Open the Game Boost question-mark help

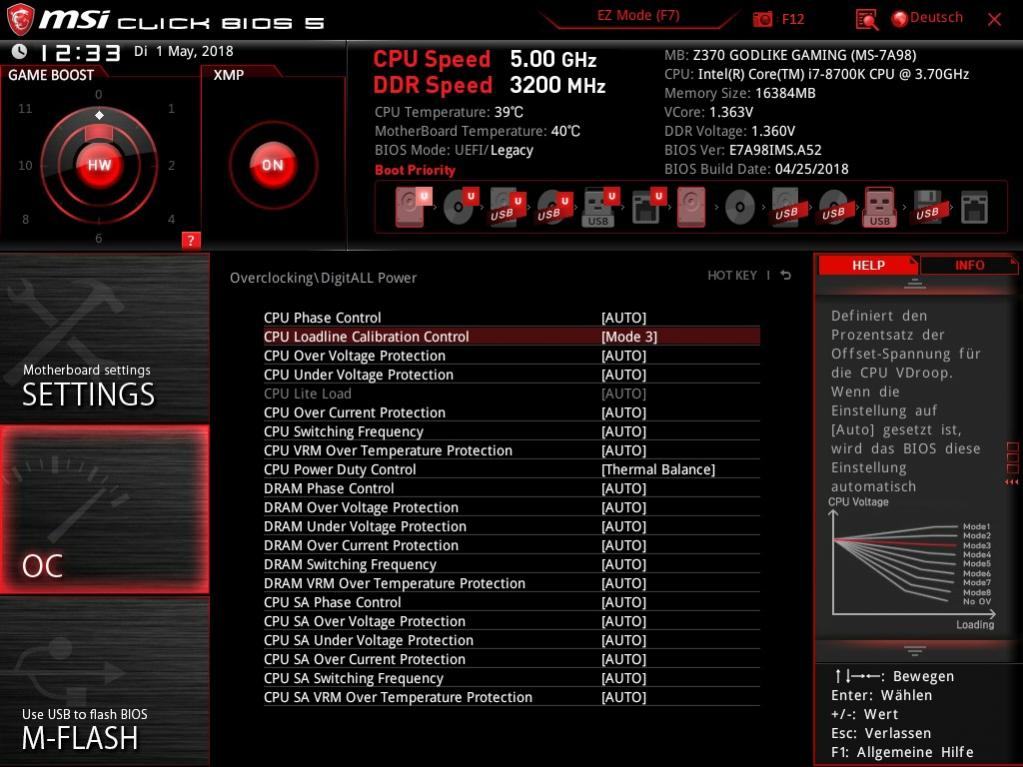pyautogui.click(x=191, y=240)
